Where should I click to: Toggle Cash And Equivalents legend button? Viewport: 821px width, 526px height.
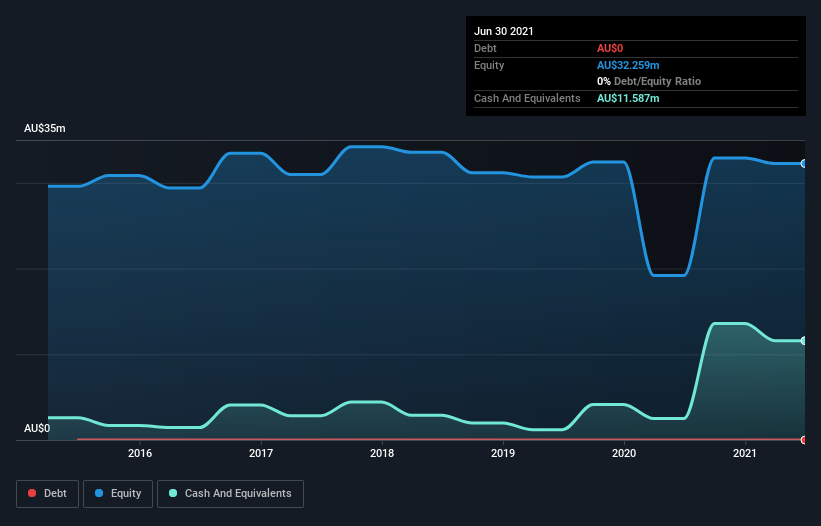(x=230, y=494)
